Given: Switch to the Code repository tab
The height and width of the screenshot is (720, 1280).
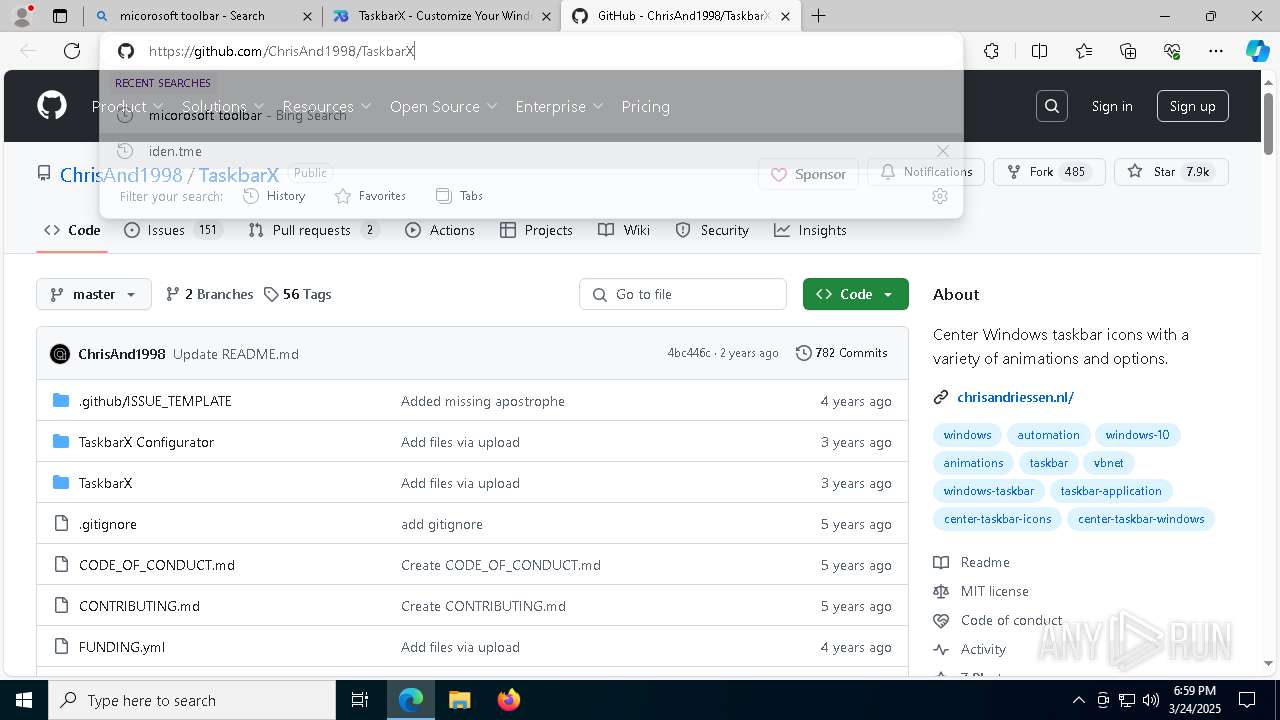Looking at the screenshot, I should tap(72, 230).
